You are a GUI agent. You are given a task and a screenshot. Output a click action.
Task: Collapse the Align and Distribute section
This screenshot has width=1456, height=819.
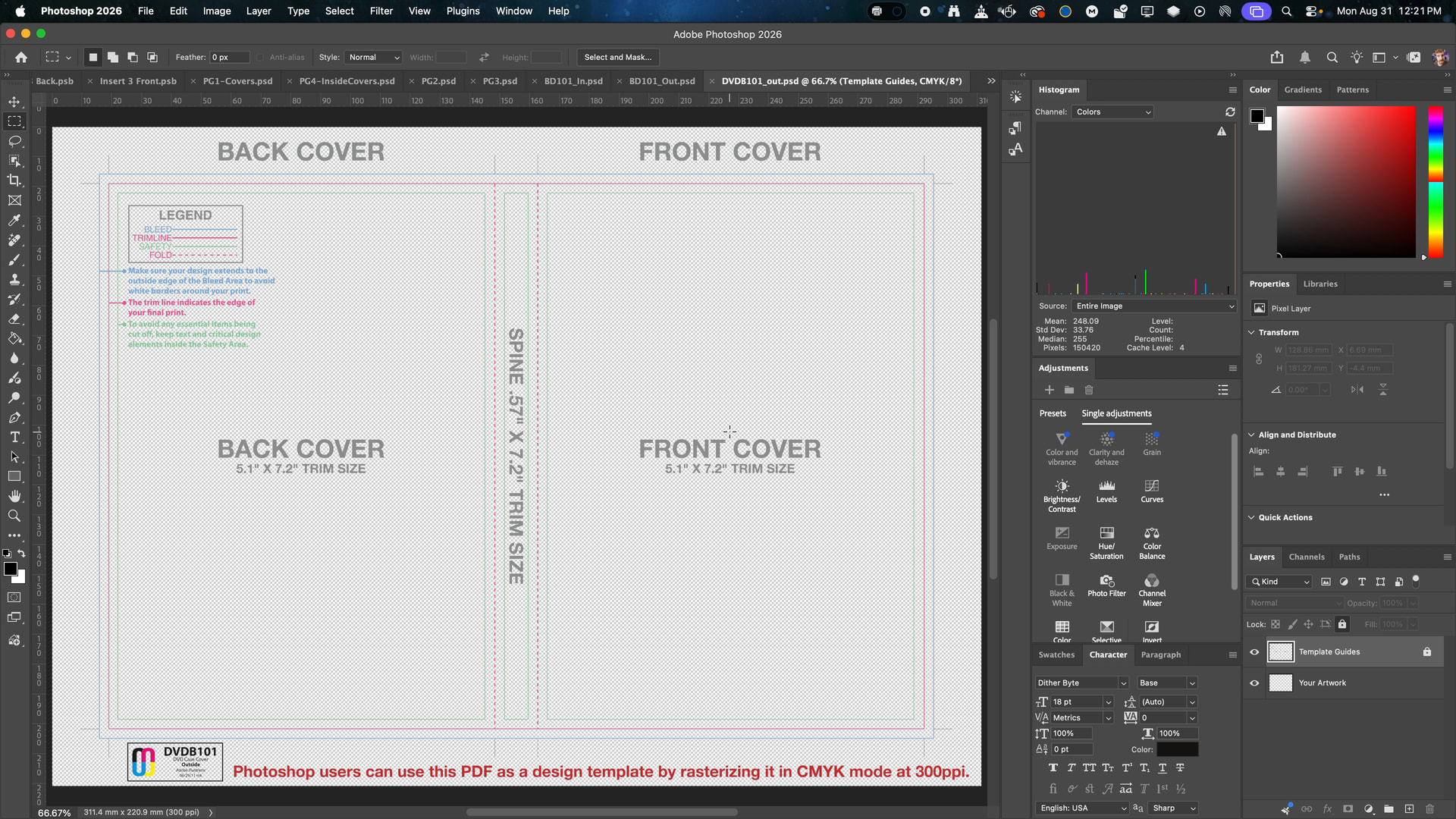[x=1251, y=435]
